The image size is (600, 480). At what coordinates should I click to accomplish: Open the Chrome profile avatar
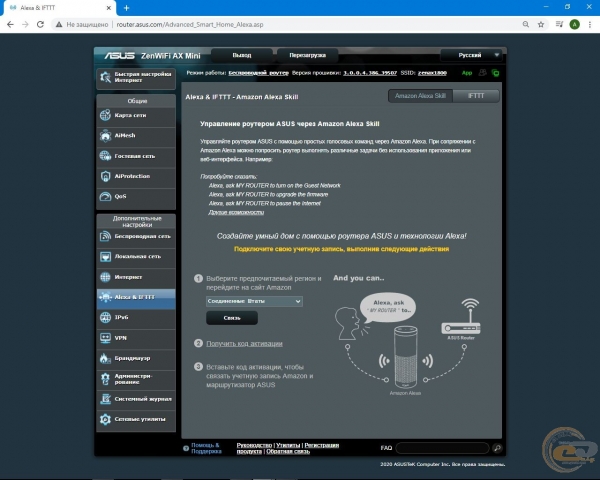(x=574, y=24)
